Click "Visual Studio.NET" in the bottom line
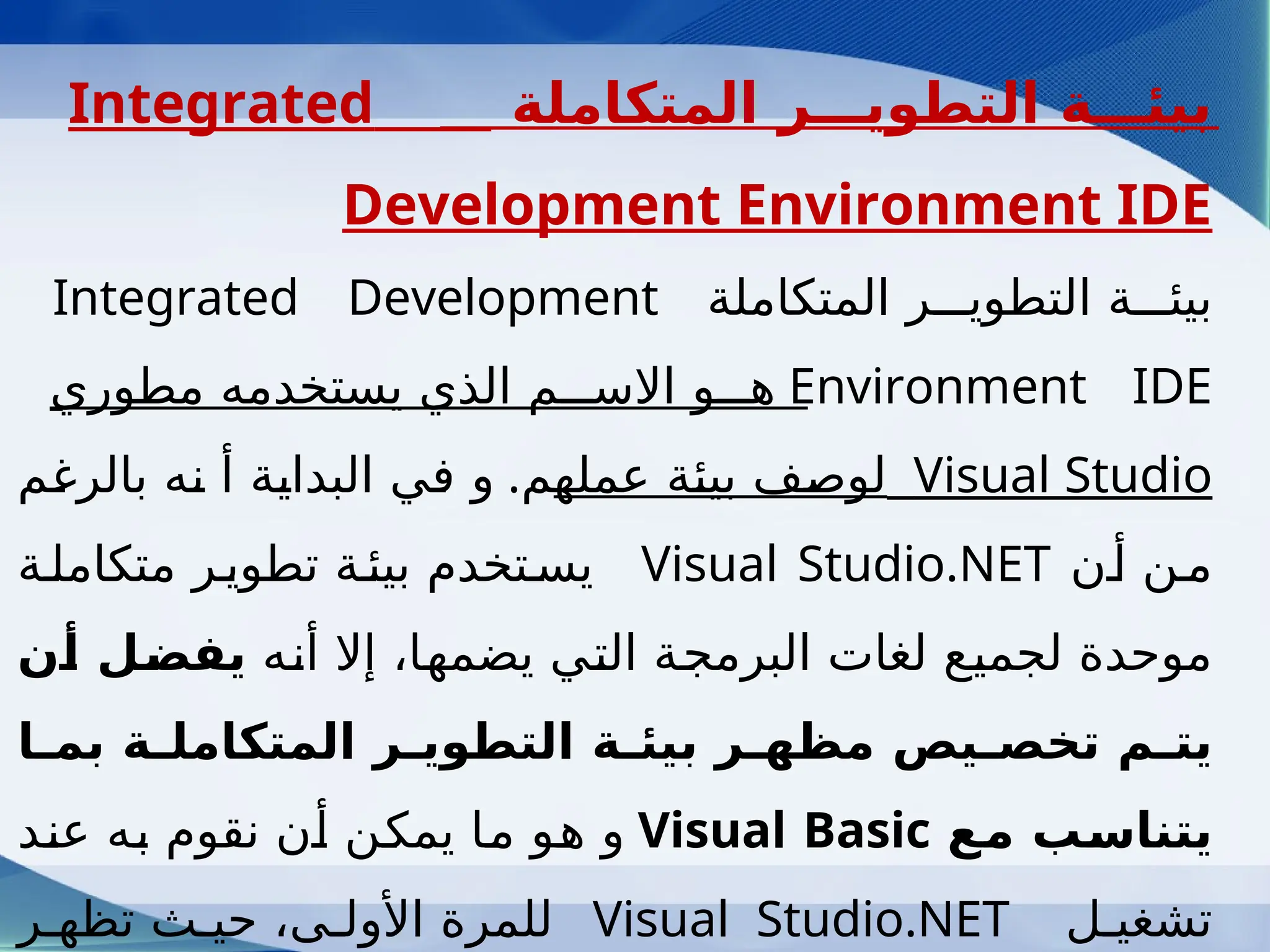The width and height of the screenshot is (1270, 952). click(801, 919)
